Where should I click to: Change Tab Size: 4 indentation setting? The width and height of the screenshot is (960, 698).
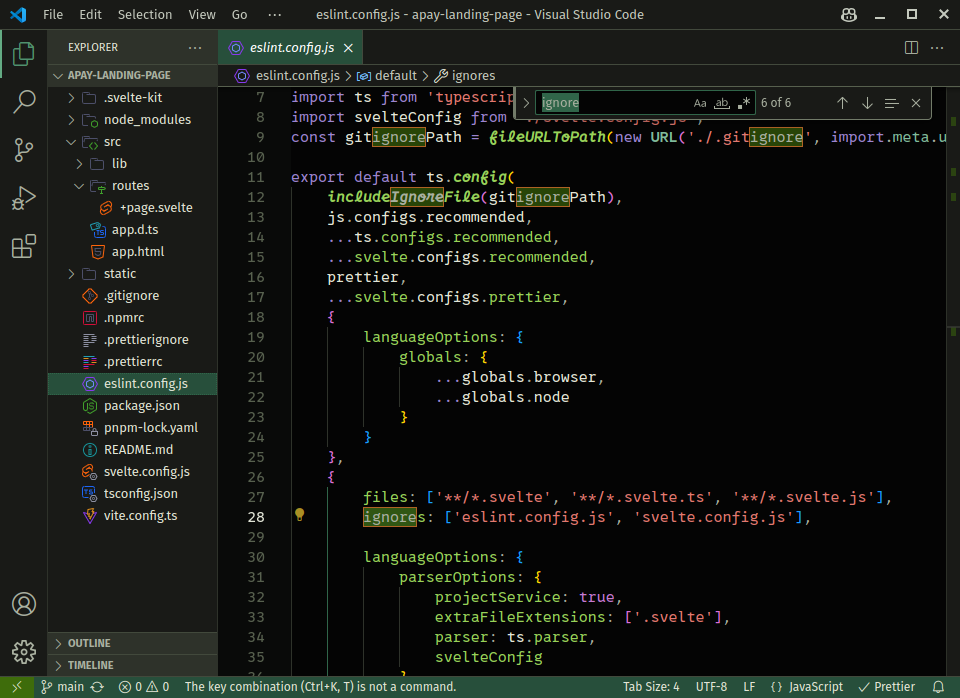[x=651, y=687]
